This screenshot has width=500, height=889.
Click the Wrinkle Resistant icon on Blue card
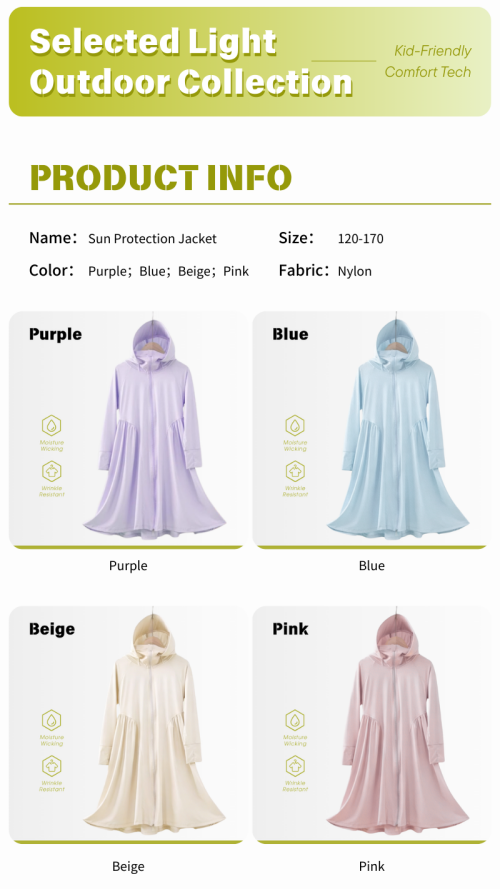295,472
